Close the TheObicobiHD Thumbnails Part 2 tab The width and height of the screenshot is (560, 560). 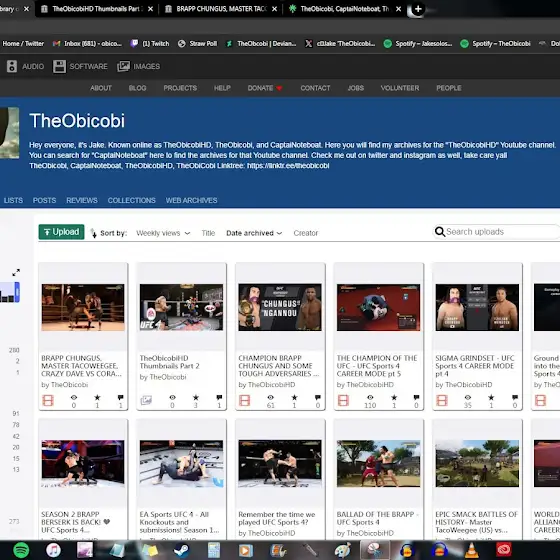tap(150, 9)
